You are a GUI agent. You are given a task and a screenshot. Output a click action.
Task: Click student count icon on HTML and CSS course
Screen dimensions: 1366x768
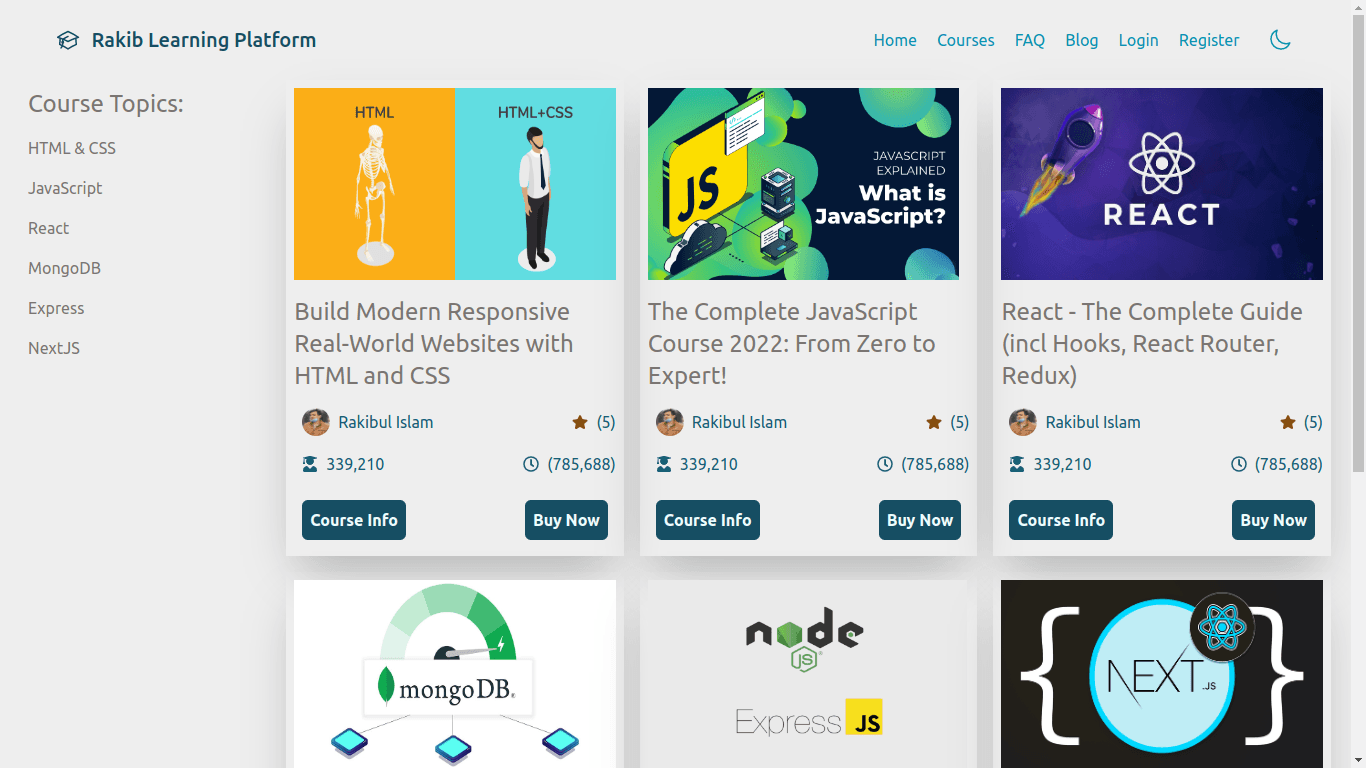pyautogui.click(x=310, y=464)
